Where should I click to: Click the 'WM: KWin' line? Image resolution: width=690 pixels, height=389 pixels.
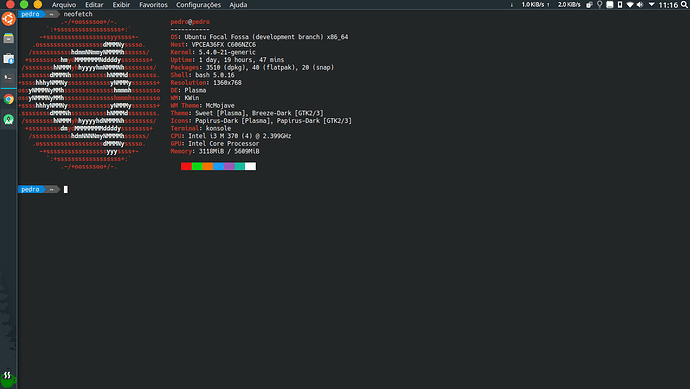(x=185, y=98)
